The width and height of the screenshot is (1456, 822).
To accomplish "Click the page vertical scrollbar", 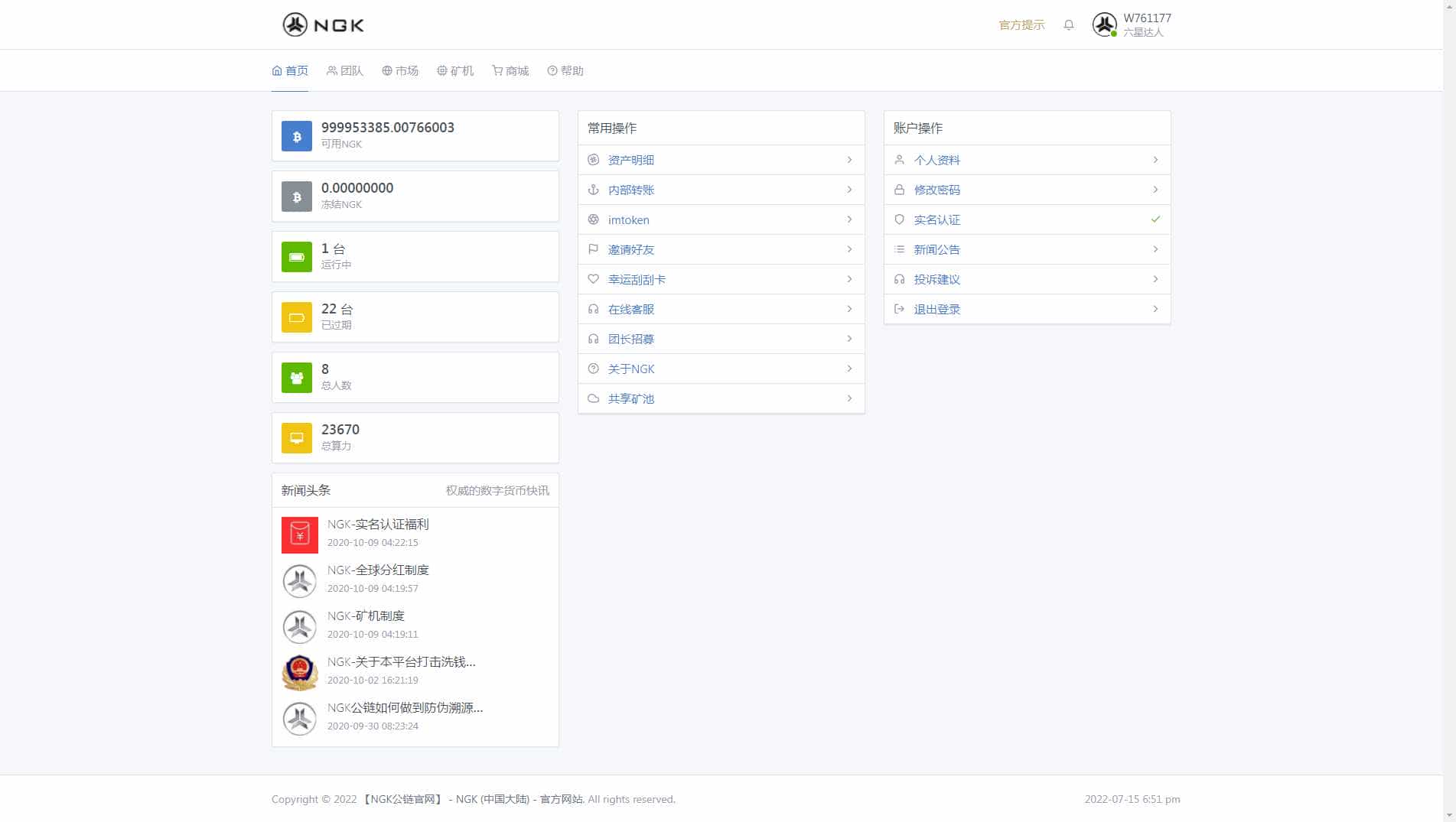I will [x=1449, y=411].
